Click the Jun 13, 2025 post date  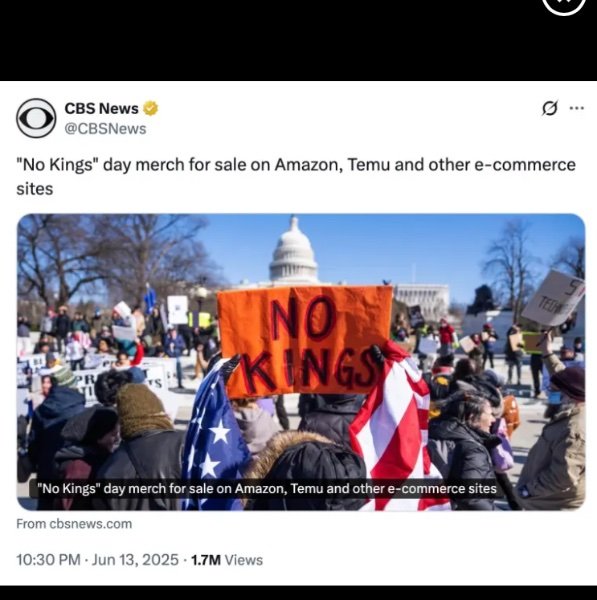135,560
